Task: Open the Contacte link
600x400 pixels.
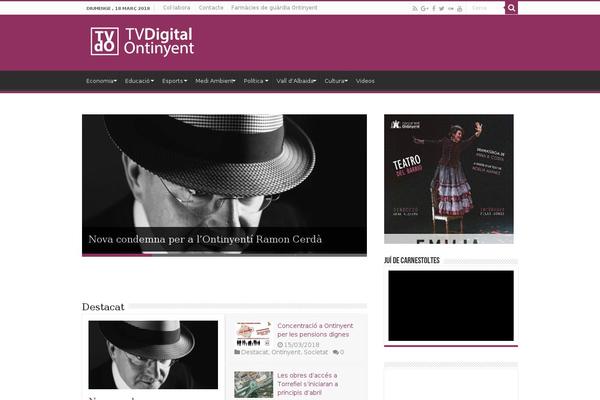Action: click(211, 8)
